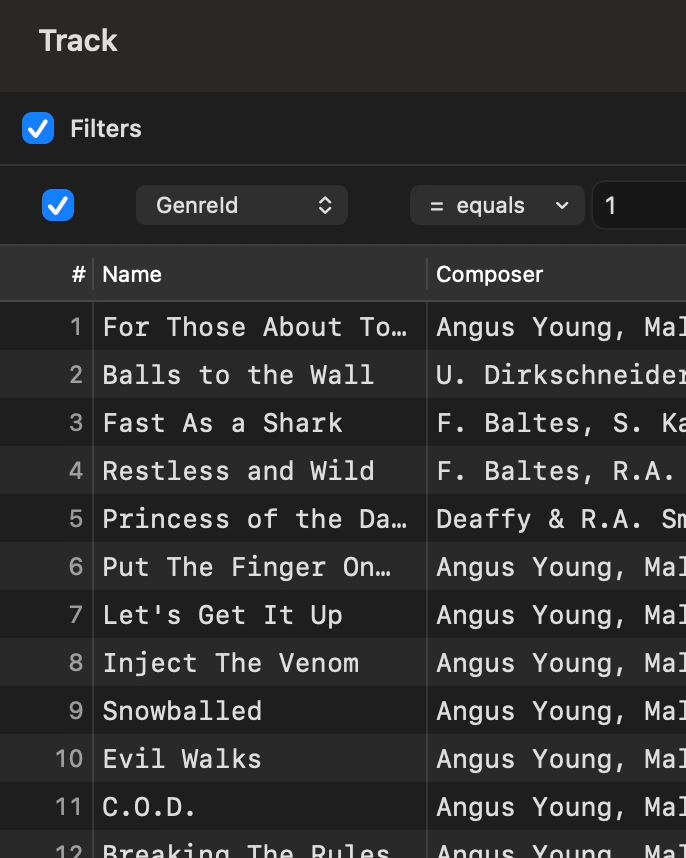Click row number 6
Screen dimensions: 686x858
[76, 566]
